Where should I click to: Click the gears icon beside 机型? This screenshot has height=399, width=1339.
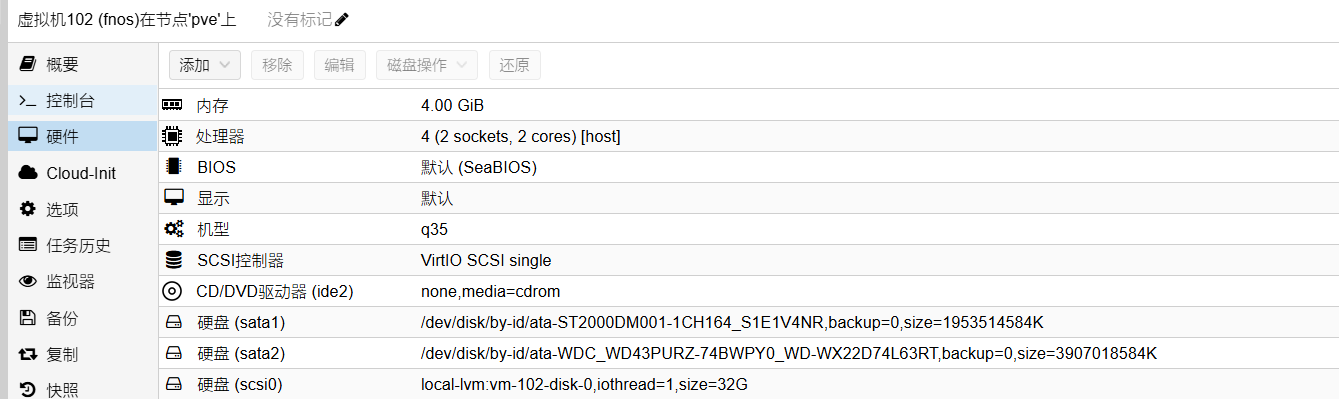tap(173, 229)
